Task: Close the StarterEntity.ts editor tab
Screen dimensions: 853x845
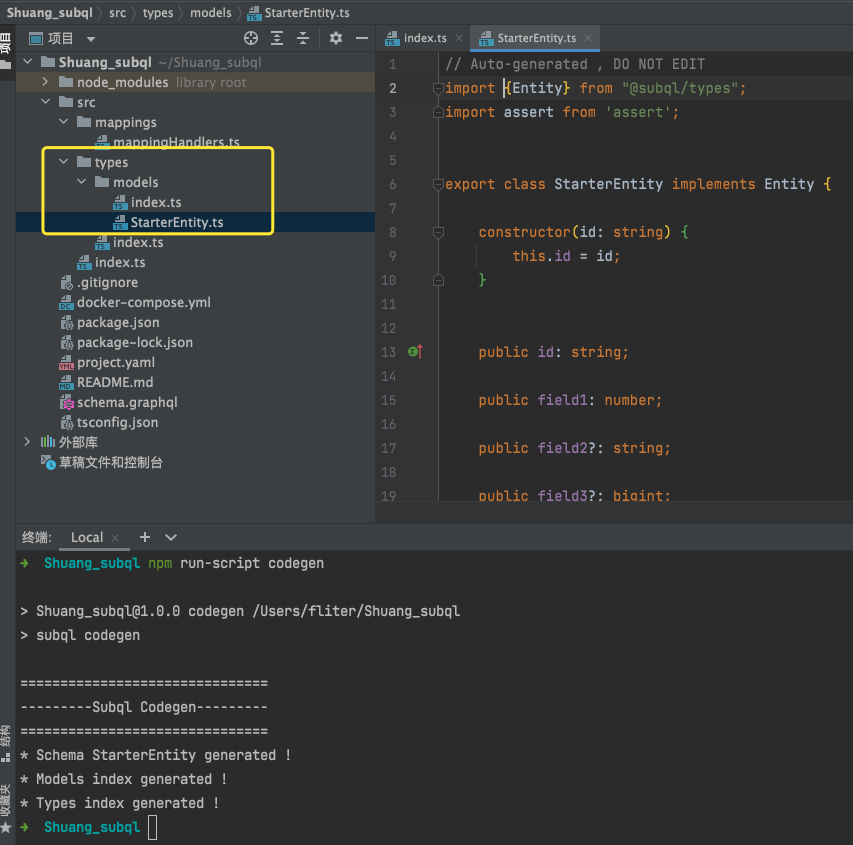Action: 589,38
